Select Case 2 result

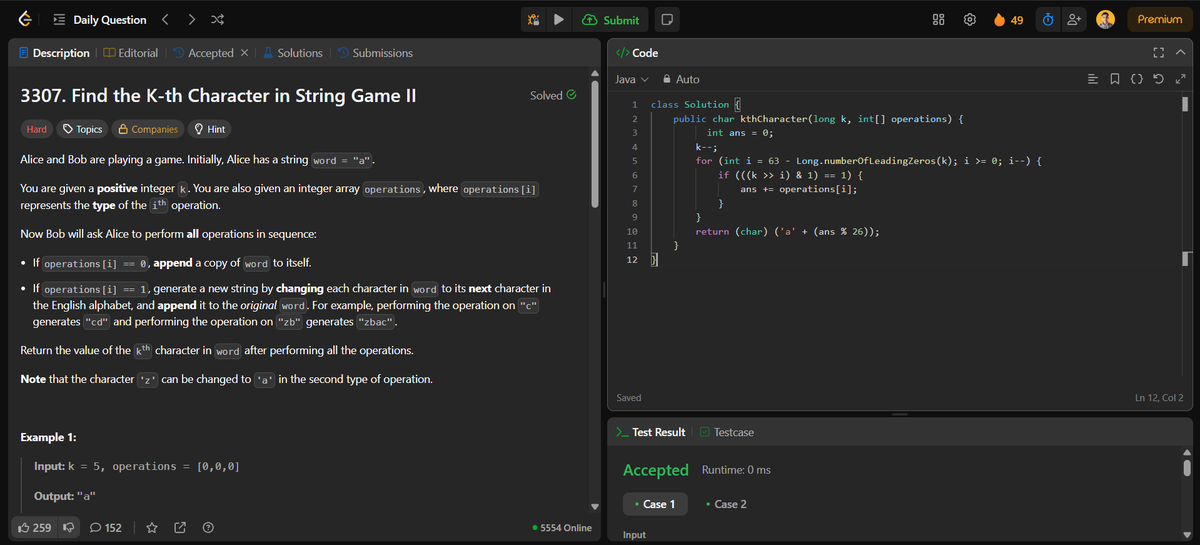click(726, 504)
